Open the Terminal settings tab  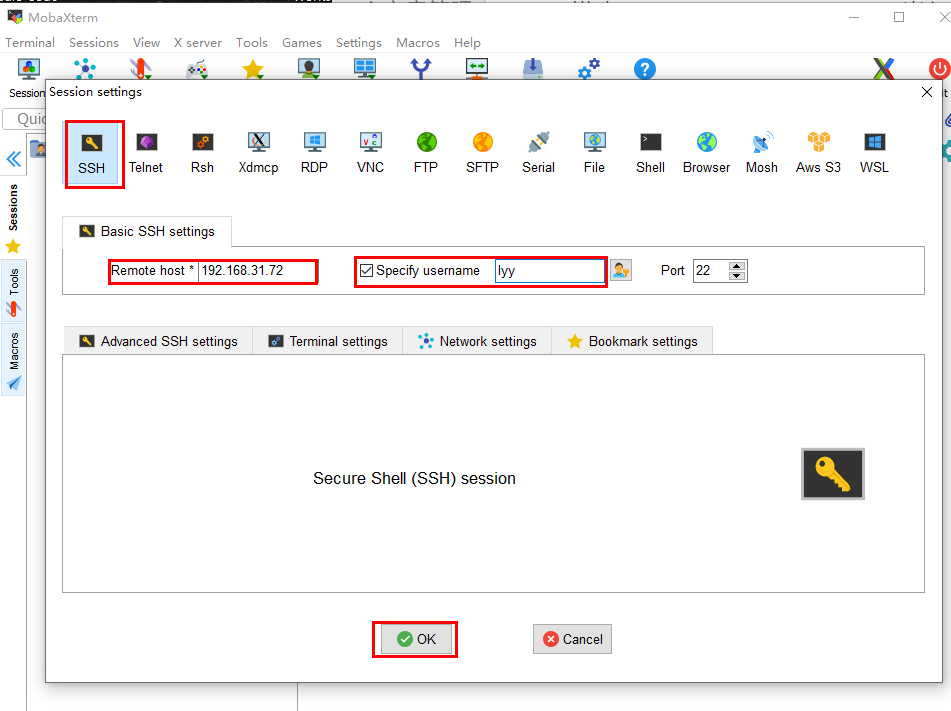click(x=328, y=341)
